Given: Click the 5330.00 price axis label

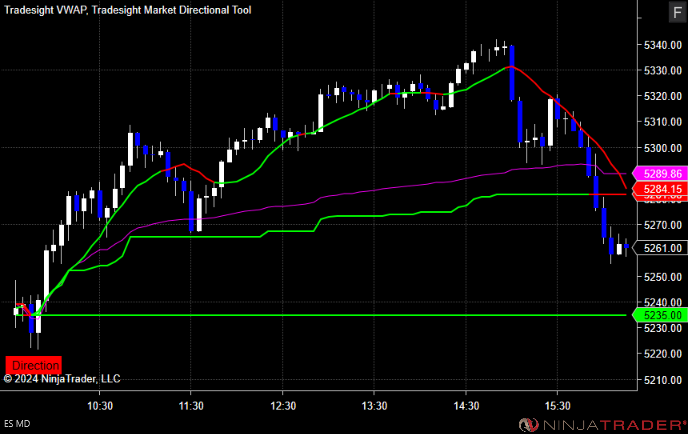Looking at the screenshot, I should pos(663,70).
